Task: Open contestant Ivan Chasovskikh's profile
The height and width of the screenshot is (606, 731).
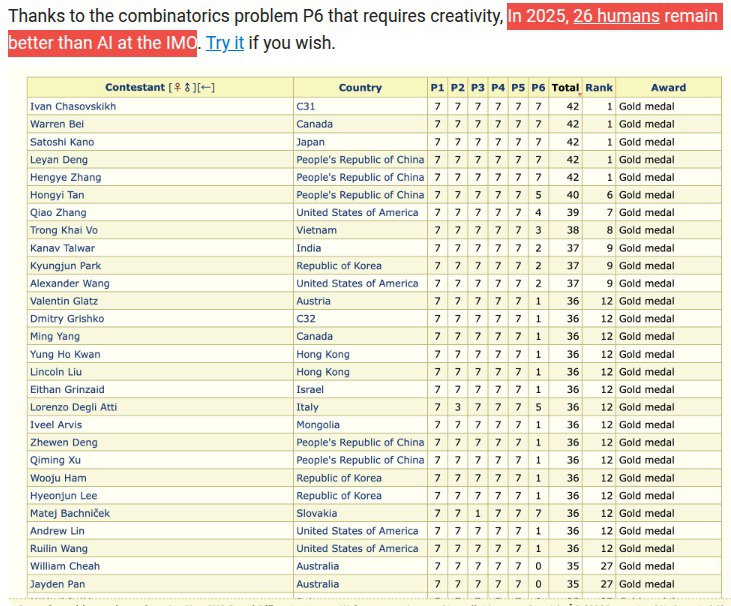Action: pos(66,106)
